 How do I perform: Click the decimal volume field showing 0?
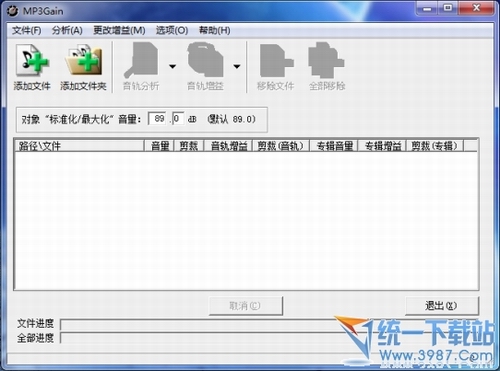(x=178, y=119)
